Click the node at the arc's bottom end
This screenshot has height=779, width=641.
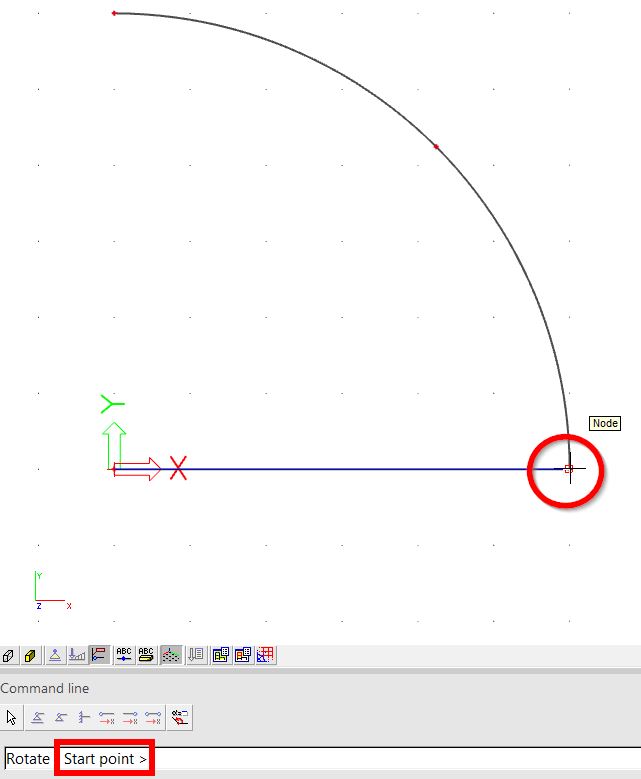pyautogui.click(x=568, y=468)
